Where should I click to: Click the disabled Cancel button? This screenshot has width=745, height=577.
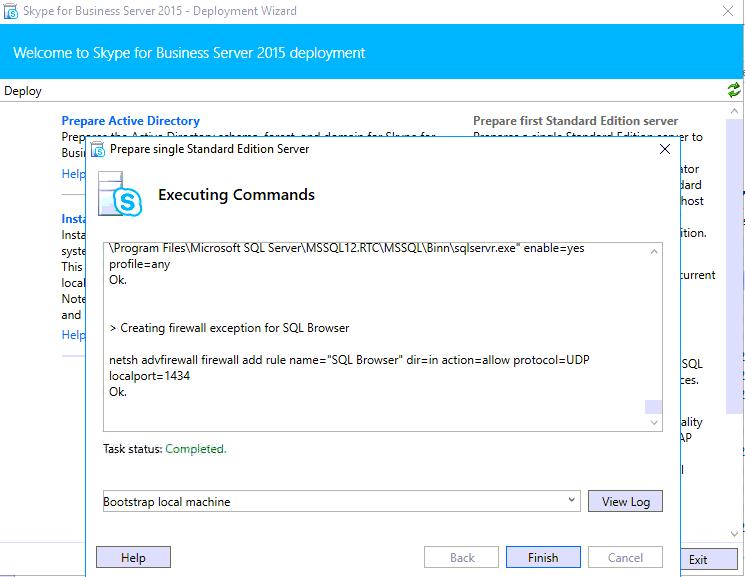pyautogui.click(x=625, y=557)
